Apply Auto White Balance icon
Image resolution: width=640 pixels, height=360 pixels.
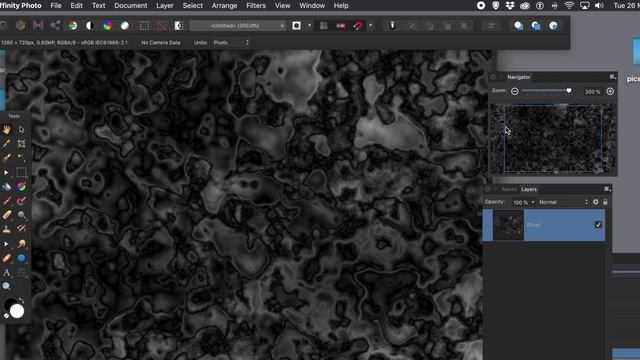click(125, 26)
